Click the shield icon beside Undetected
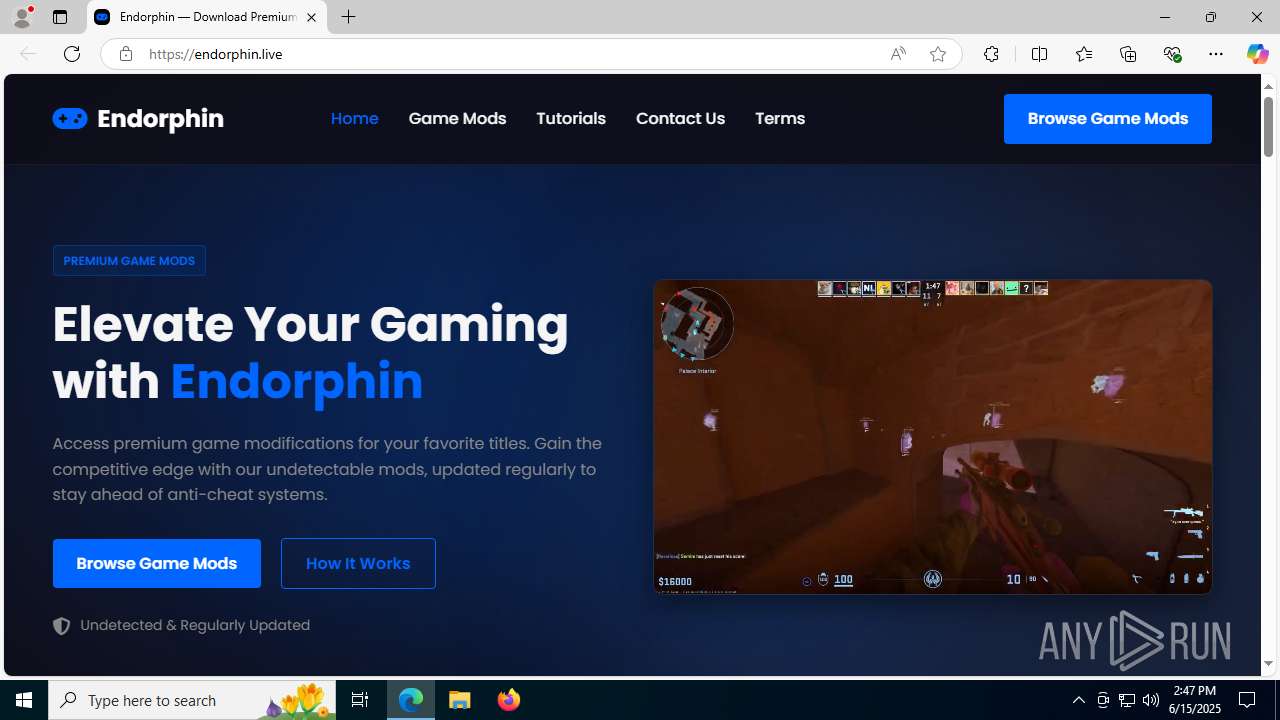 click(x=62, y=626)
